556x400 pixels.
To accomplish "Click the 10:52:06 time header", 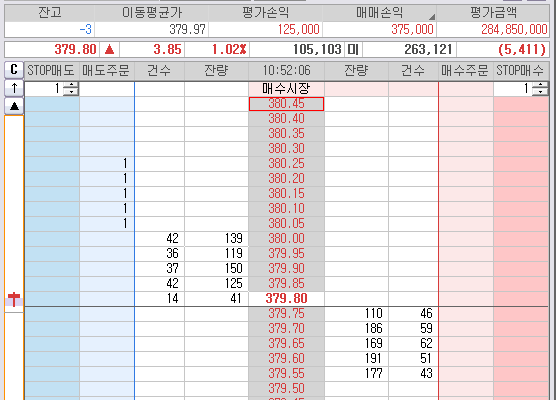I will [286, 71].
